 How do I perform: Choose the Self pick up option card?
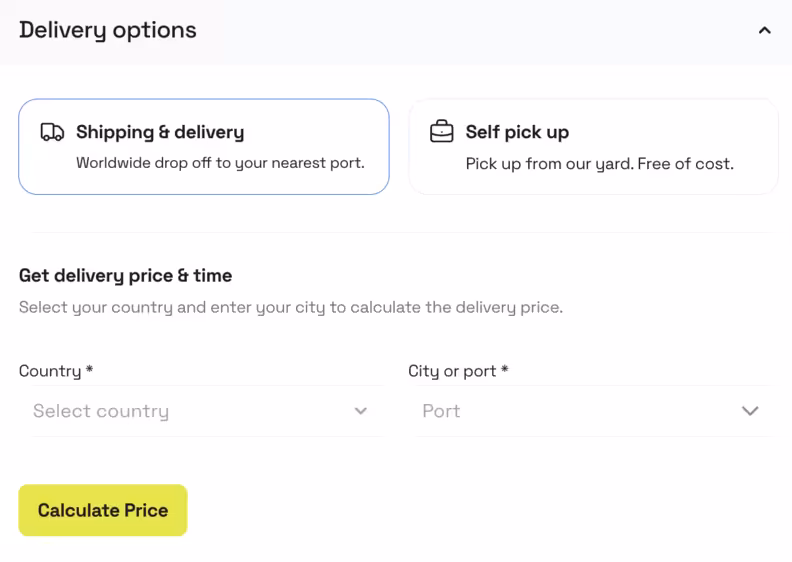[x=593, y=146]
